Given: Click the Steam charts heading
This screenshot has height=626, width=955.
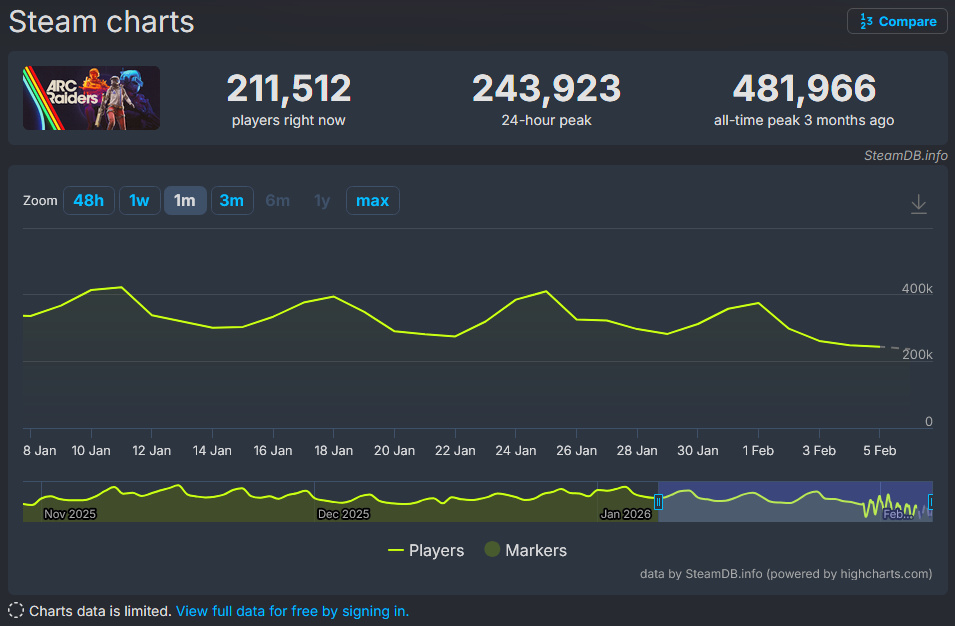Looking at the screenshot, I should (102, 22).
